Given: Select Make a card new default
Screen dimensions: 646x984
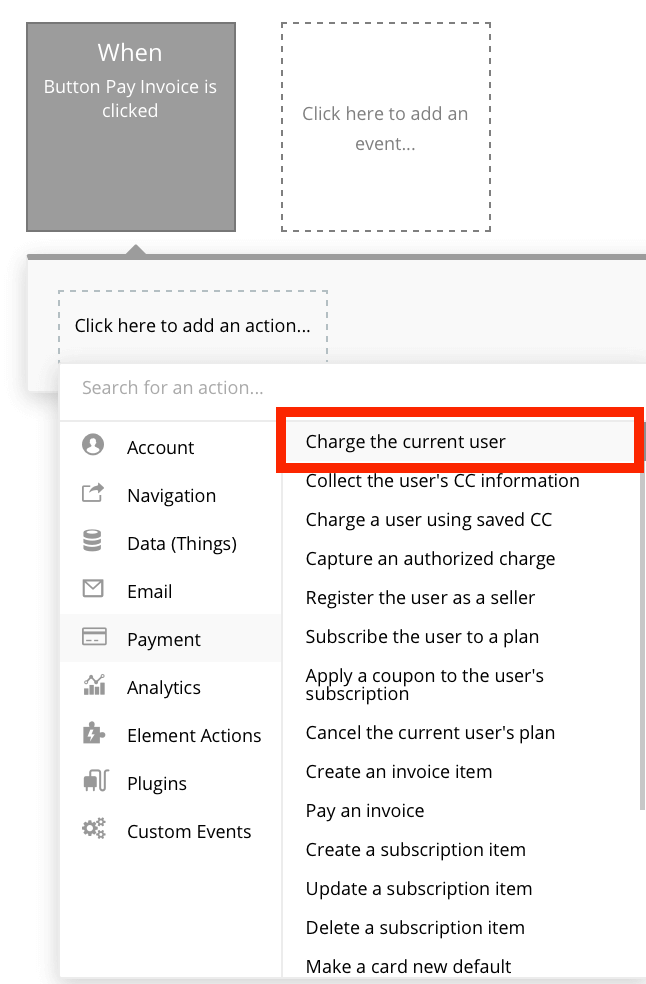Looking at the screenshot, I should (408, 966).
